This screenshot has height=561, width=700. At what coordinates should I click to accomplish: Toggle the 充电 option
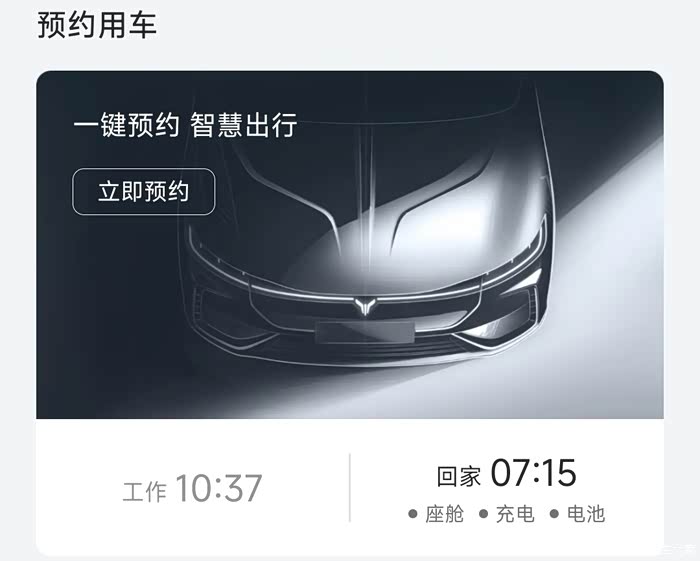[x=507, y=514]
